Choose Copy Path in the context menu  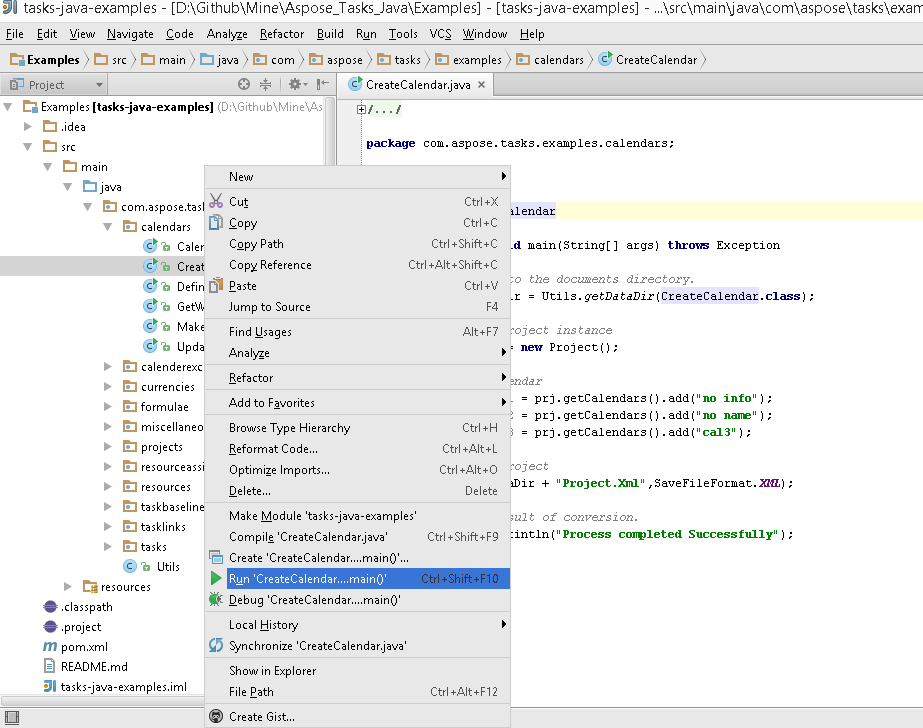coord(256,244)
